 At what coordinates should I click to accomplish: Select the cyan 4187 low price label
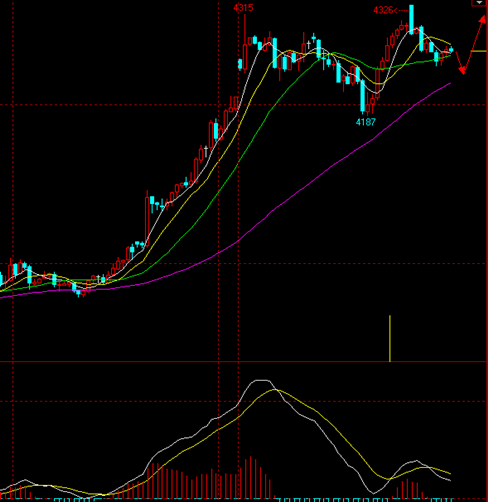pos(366,122)
